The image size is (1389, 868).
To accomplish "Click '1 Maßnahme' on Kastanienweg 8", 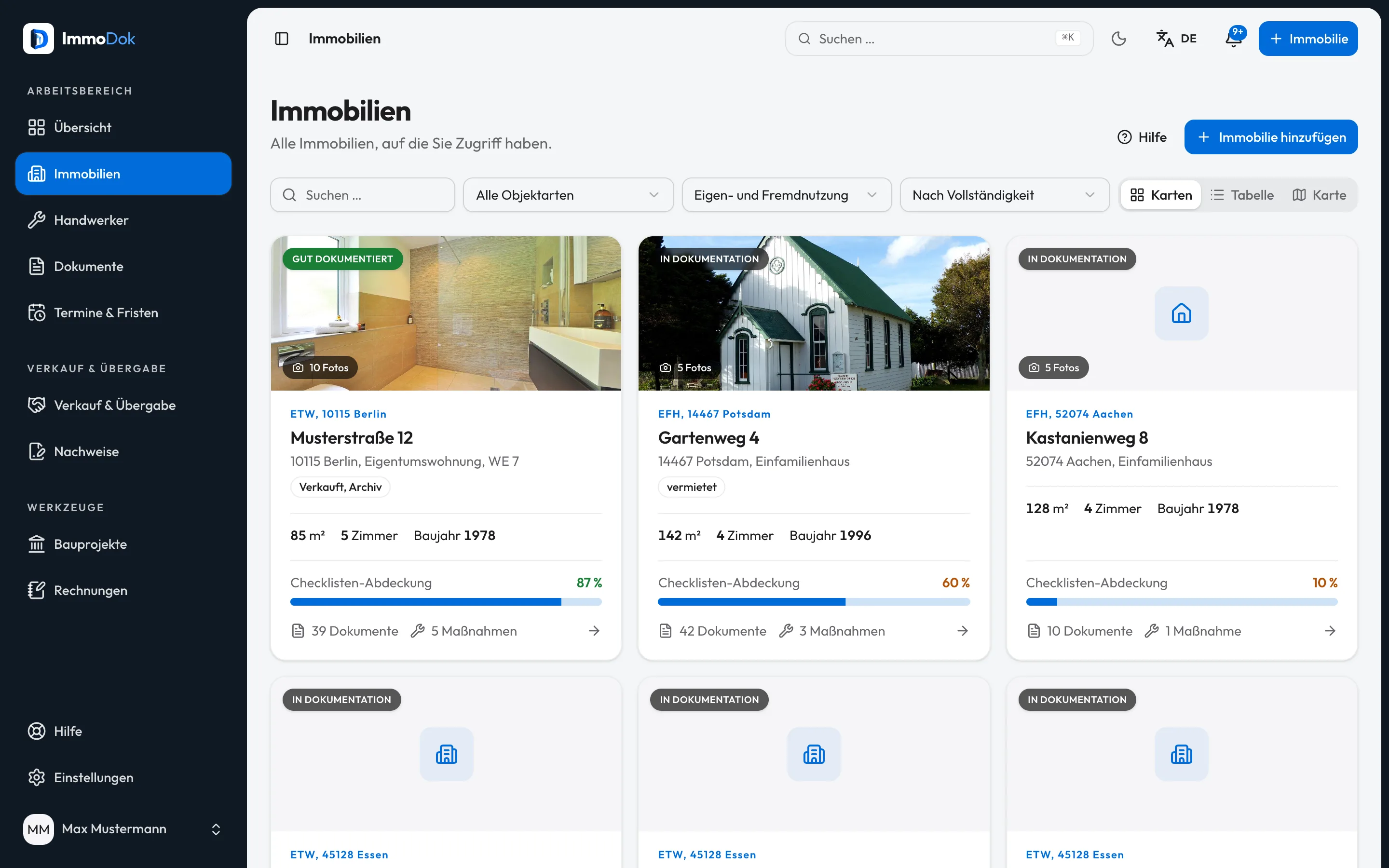I will click(x=1192, y=631).
